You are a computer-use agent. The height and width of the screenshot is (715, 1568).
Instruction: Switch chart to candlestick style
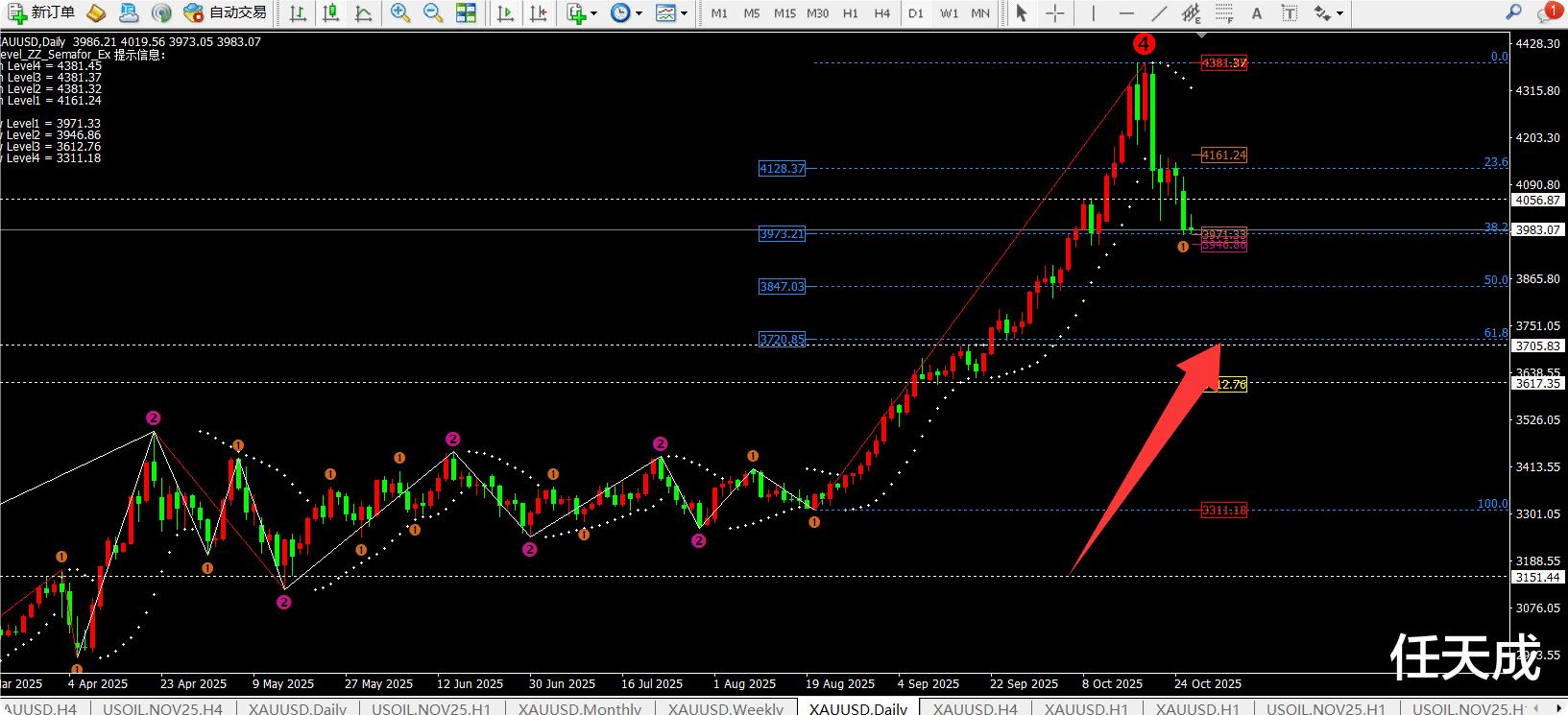(331, 12)
